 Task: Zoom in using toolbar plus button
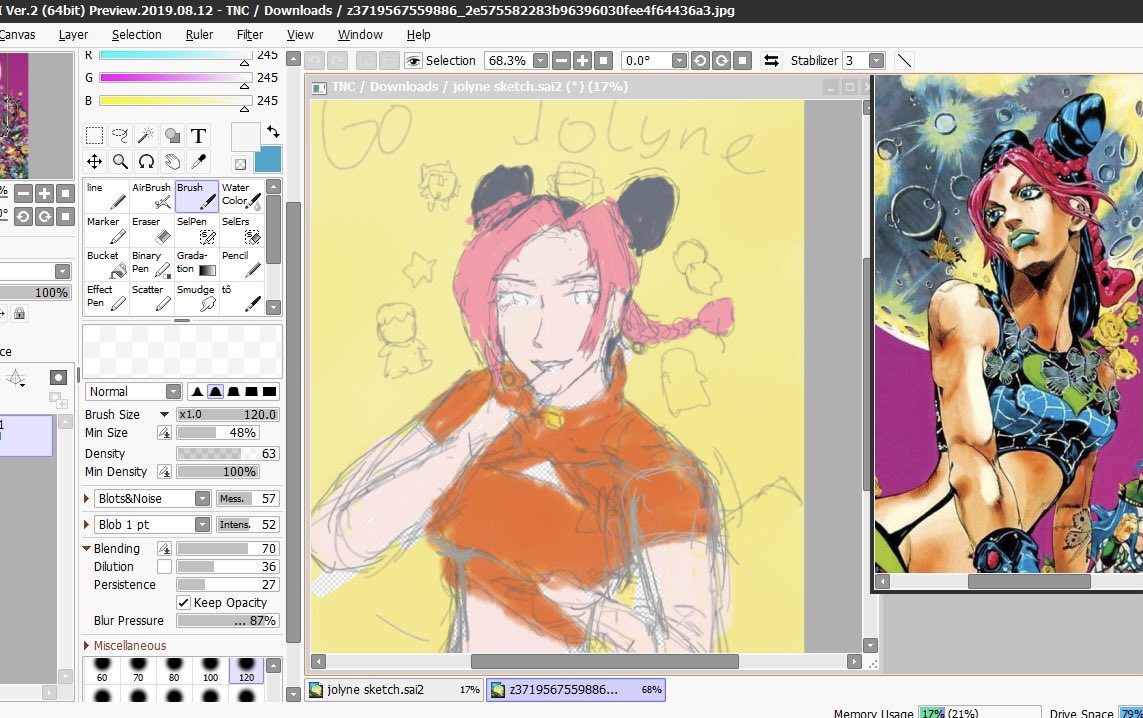582,61
